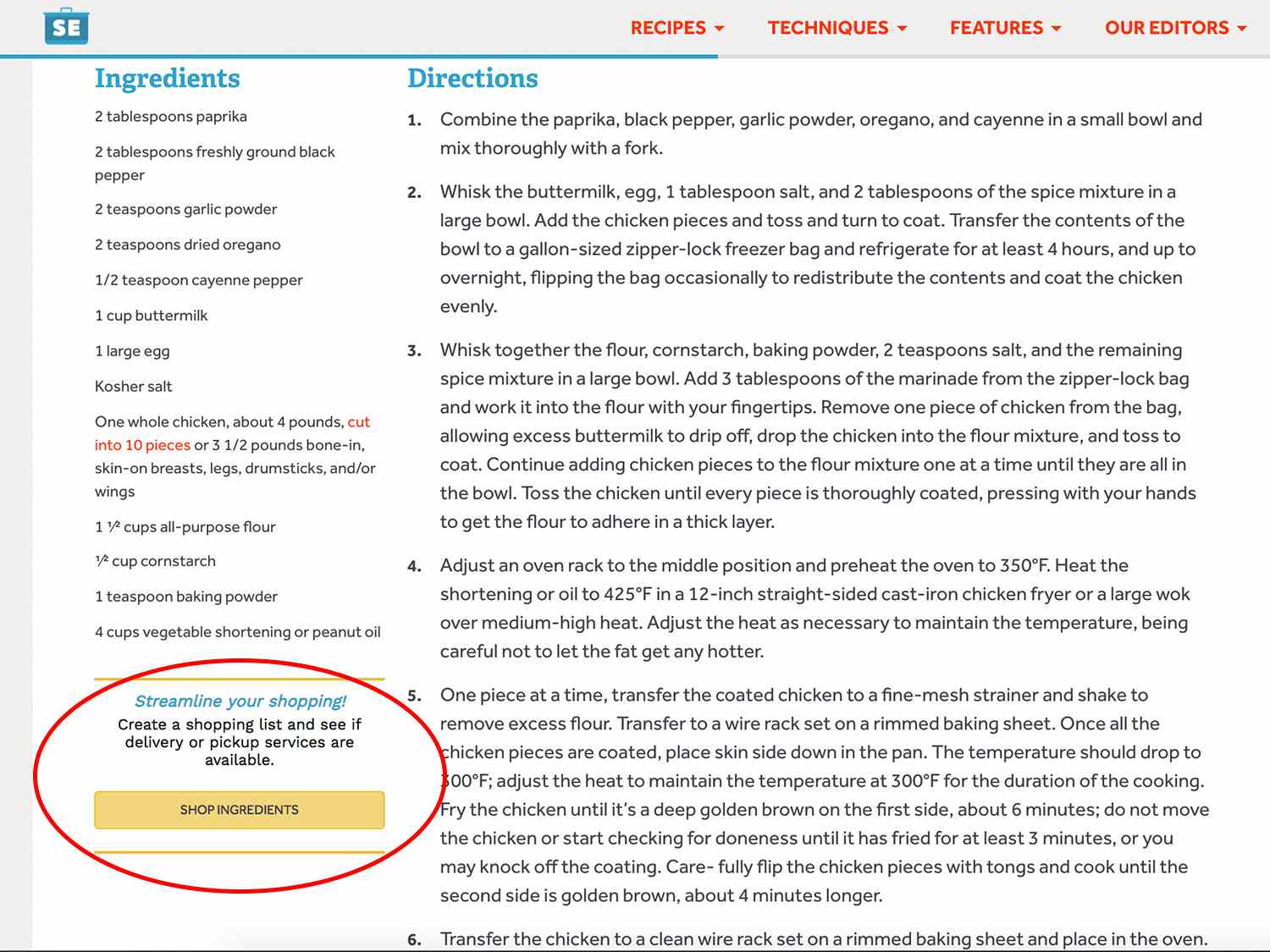Viewport: 1270px width, 952px height.
Task: Open the Our Editors menu
Action: (1174, 28)
